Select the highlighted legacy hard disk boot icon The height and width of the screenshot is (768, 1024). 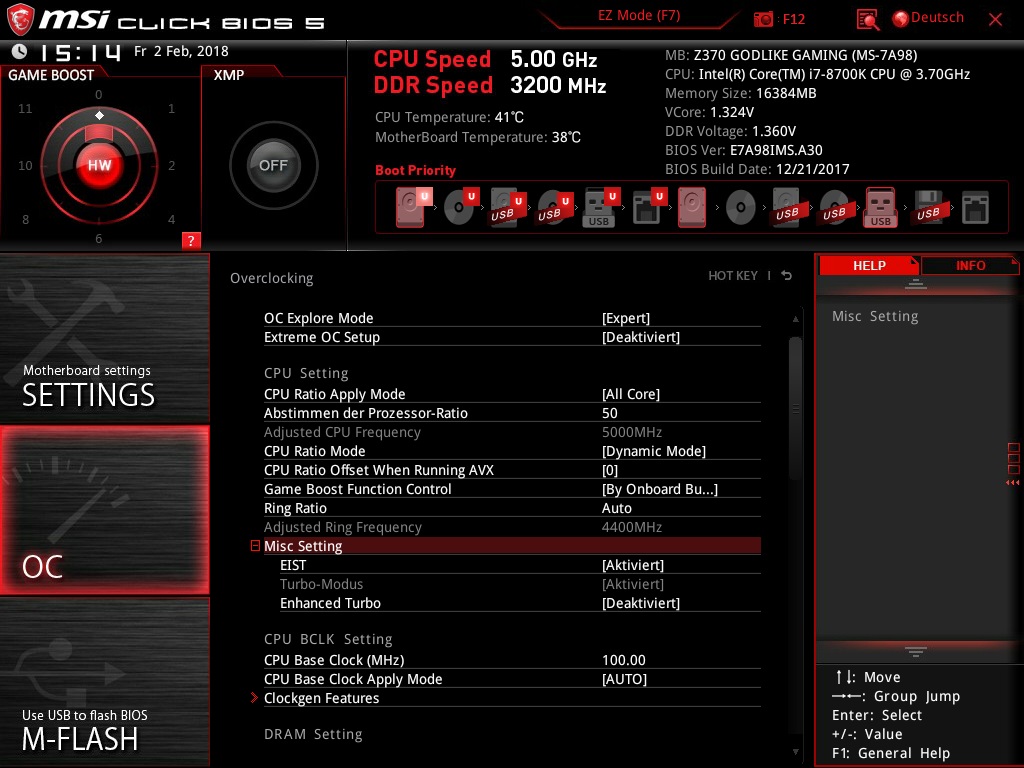point(692,207)
